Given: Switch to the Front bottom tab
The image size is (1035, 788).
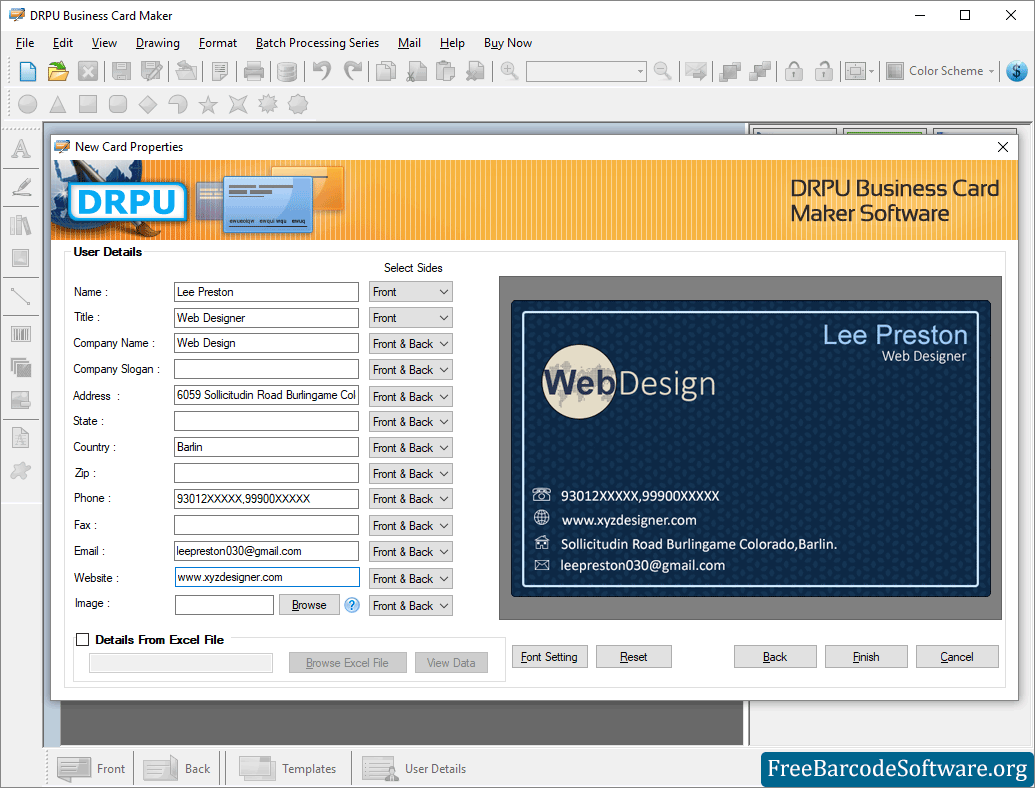Looking at the screenshot, I should [92, 769].
